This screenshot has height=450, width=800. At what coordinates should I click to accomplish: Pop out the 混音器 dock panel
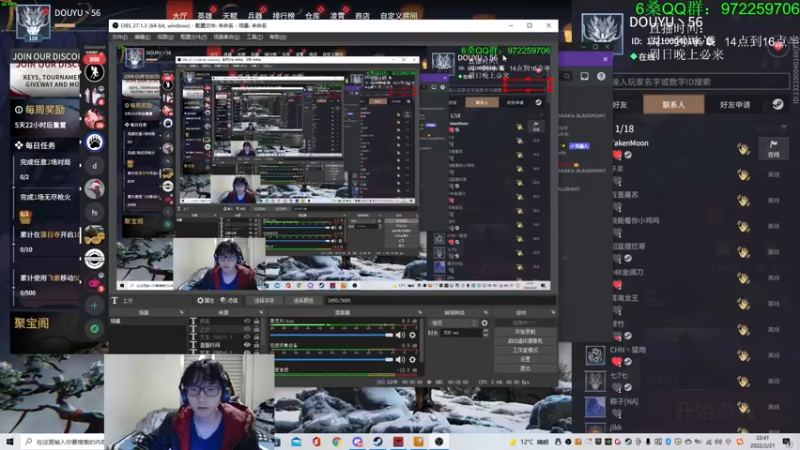420,312
